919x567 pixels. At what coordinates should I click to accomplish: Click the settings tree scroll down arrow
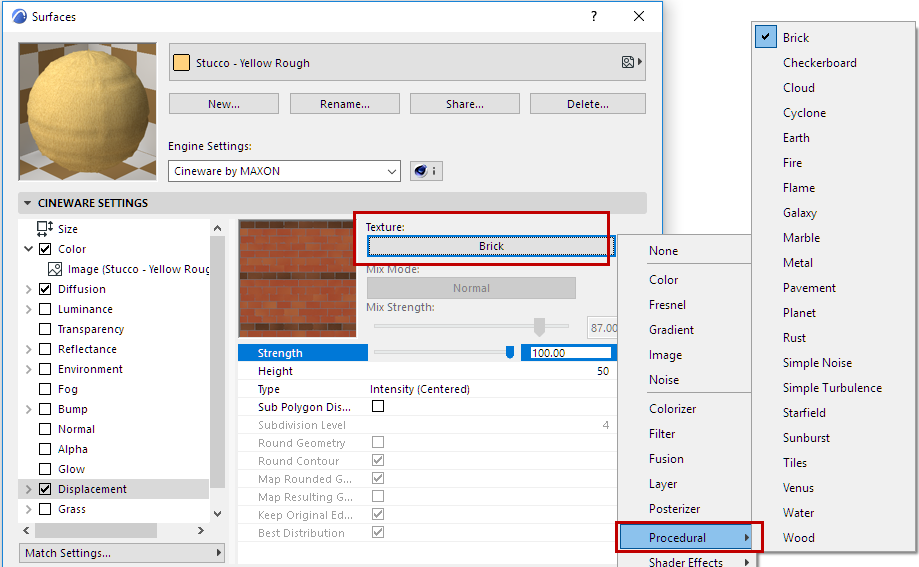tap(217, 514)
